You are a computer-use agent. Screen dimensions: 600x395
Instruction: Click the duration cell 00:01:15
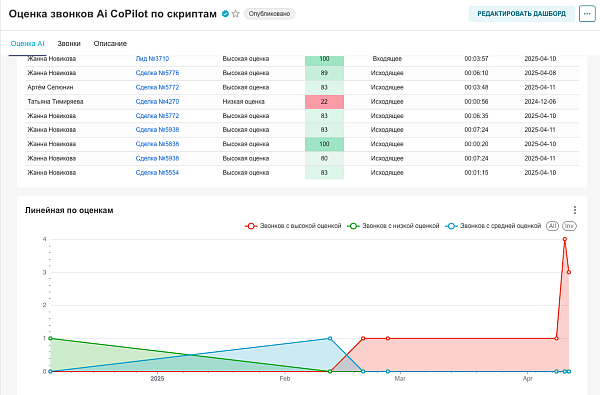[x=476, y=173]
